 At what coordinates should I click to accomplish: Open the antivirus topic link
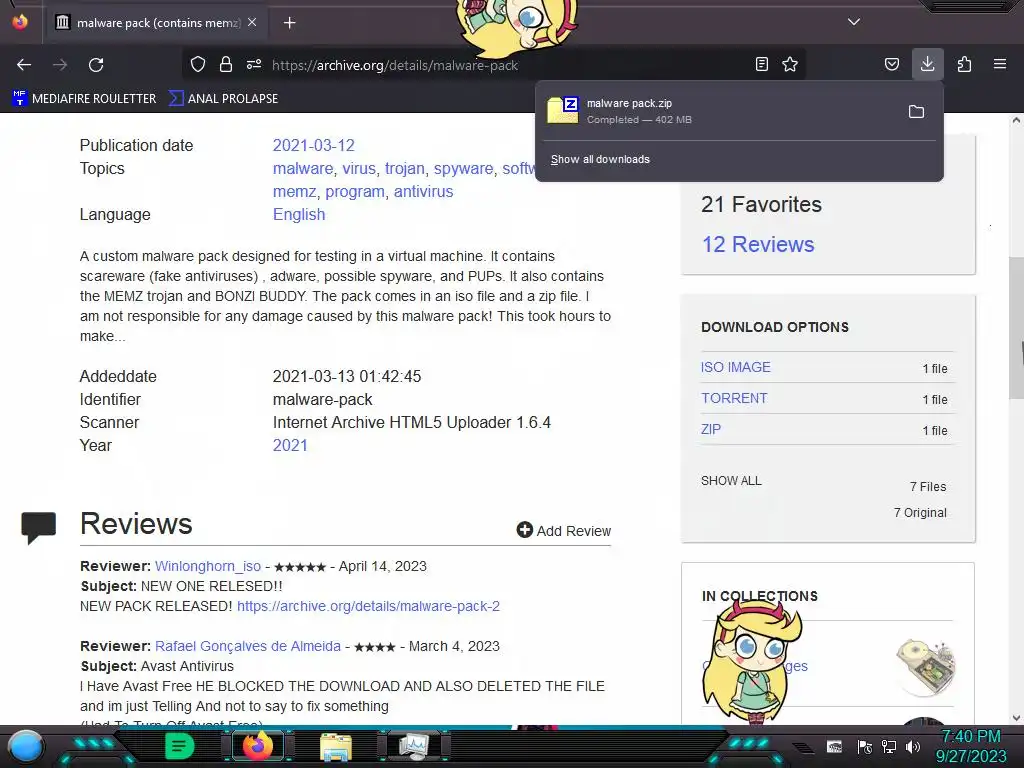click(x=423, y=191)
